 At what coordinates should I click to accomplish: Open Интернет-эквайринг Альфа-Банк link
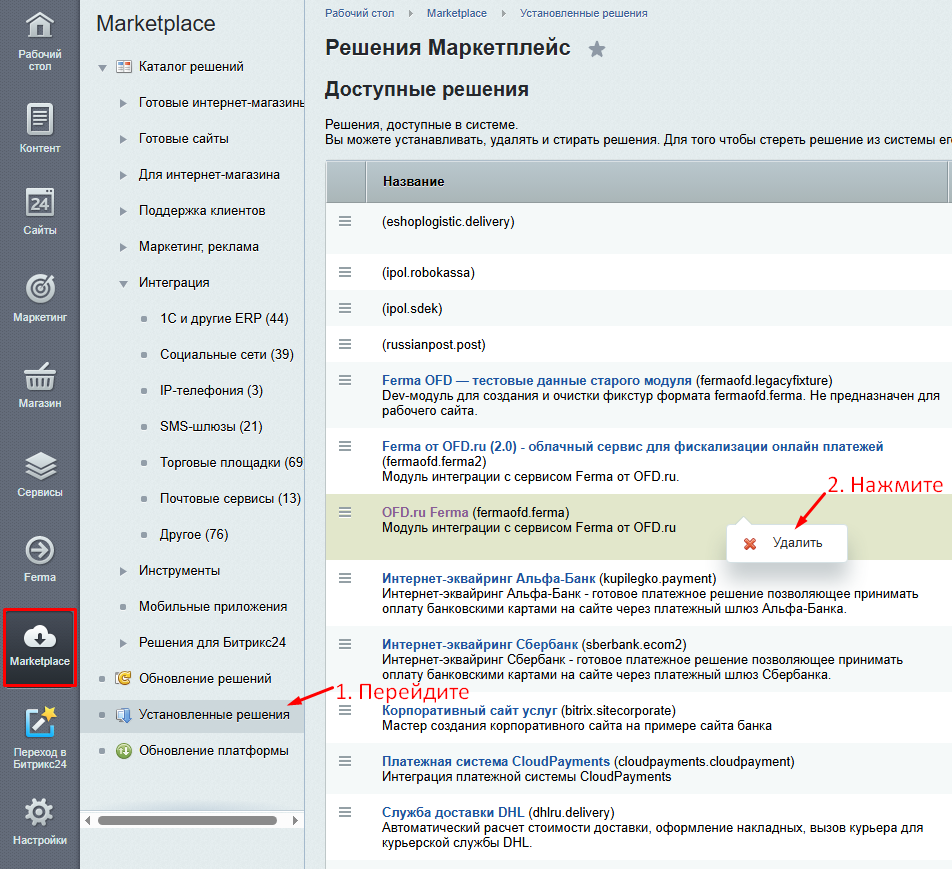click(489, 578)
